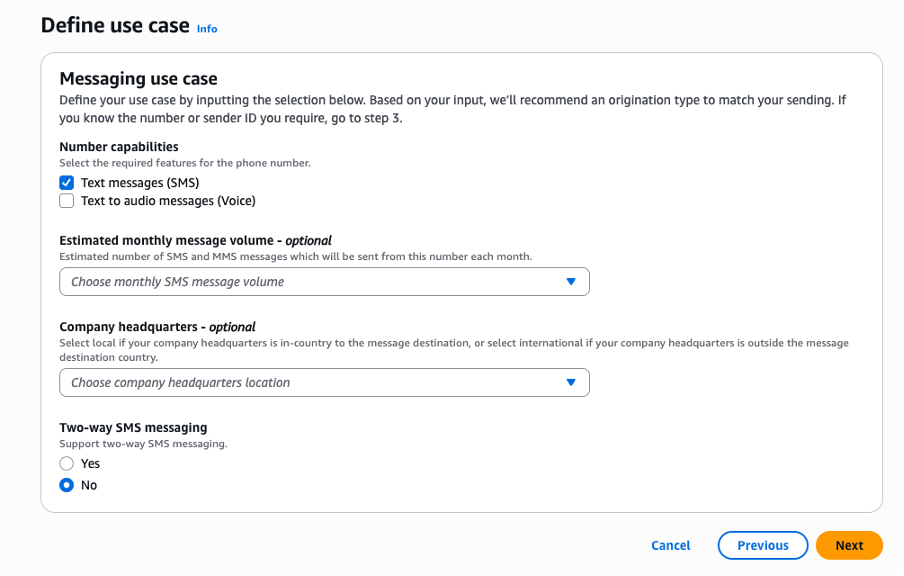Screen dimensions: 904x576
Task: Enable Text to audio messages (Voice) checkbox
Action: [x=67, y=201]
